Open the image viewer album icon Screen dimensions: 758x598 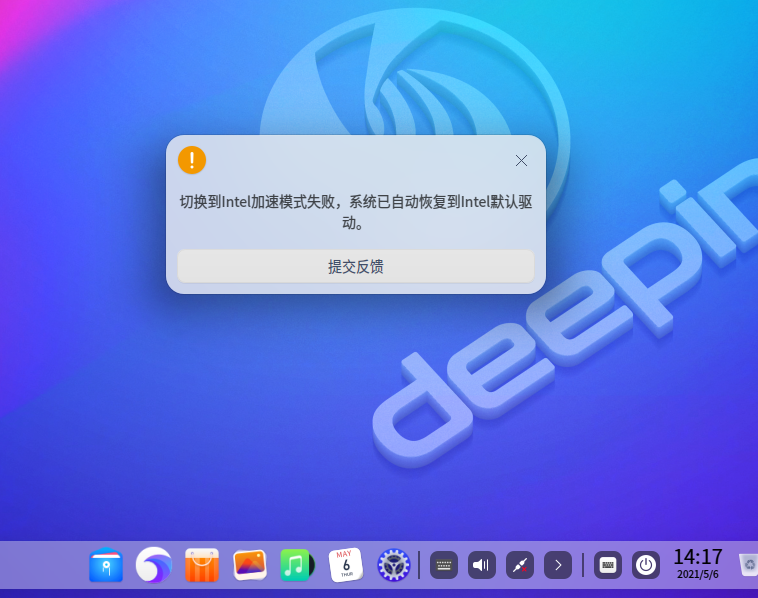tap(250, 565)
